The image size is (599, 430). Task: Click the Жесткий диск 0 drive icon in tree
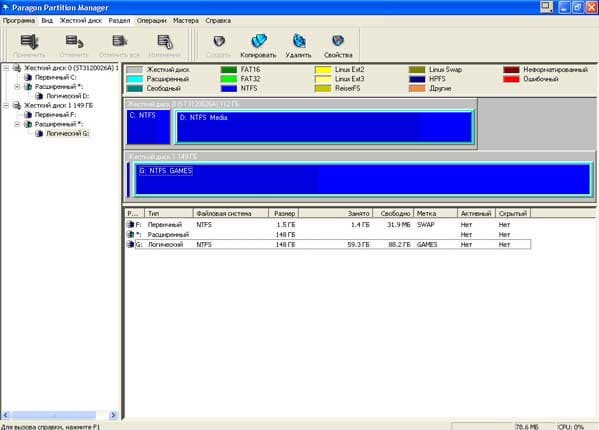tap(17, 68)
